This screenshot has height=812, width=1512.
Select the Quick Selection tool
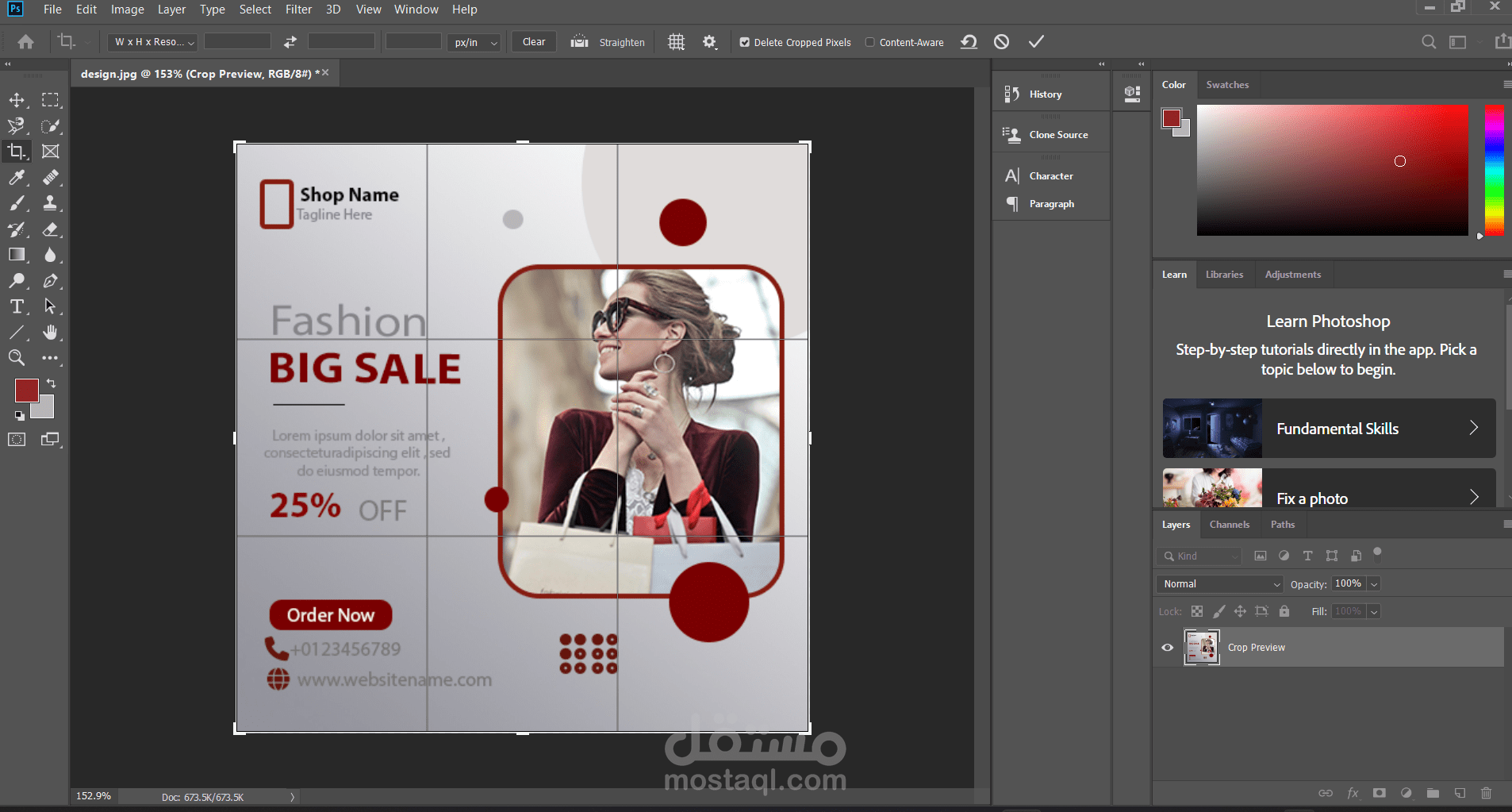click(51, 126)
